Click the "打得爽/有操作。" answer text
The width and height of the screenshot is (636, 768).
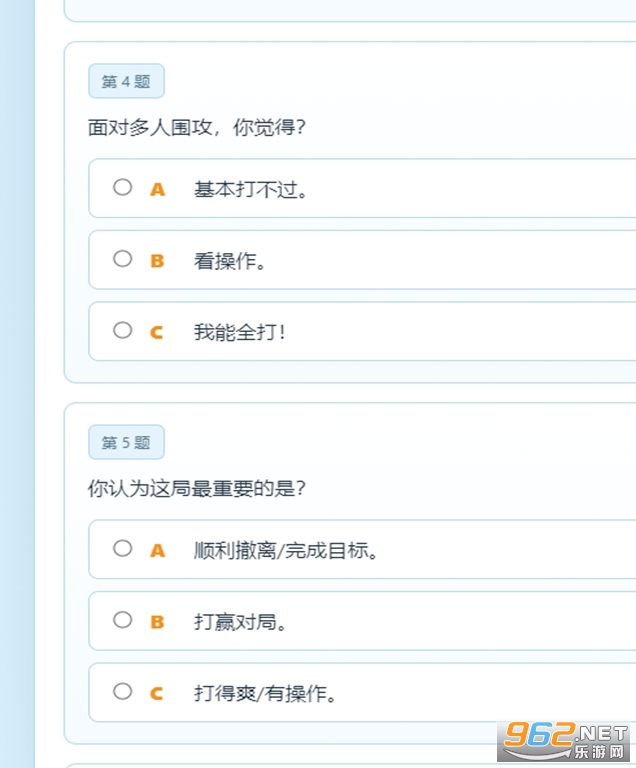[x=265, y=694]
